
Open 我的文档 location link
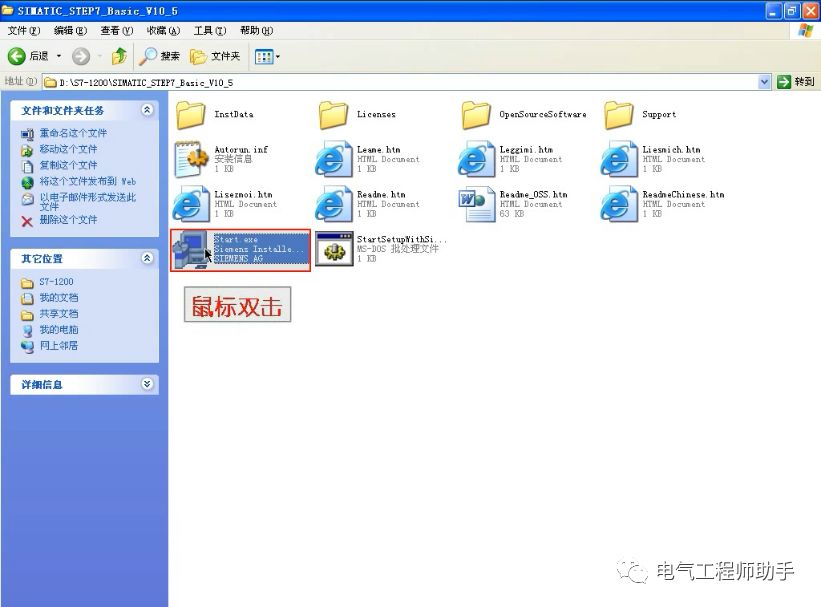click(59, 298)
